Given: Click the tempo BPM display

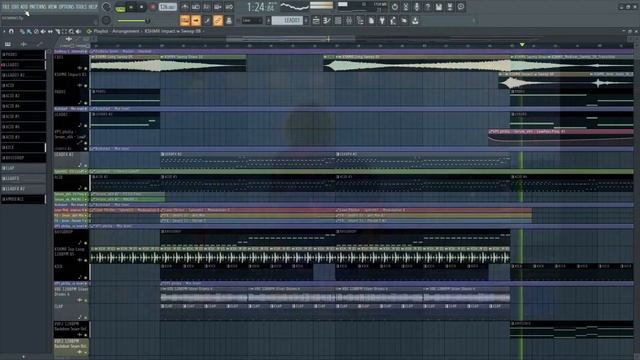Looking at the screenshot, I should click(167, 7).
